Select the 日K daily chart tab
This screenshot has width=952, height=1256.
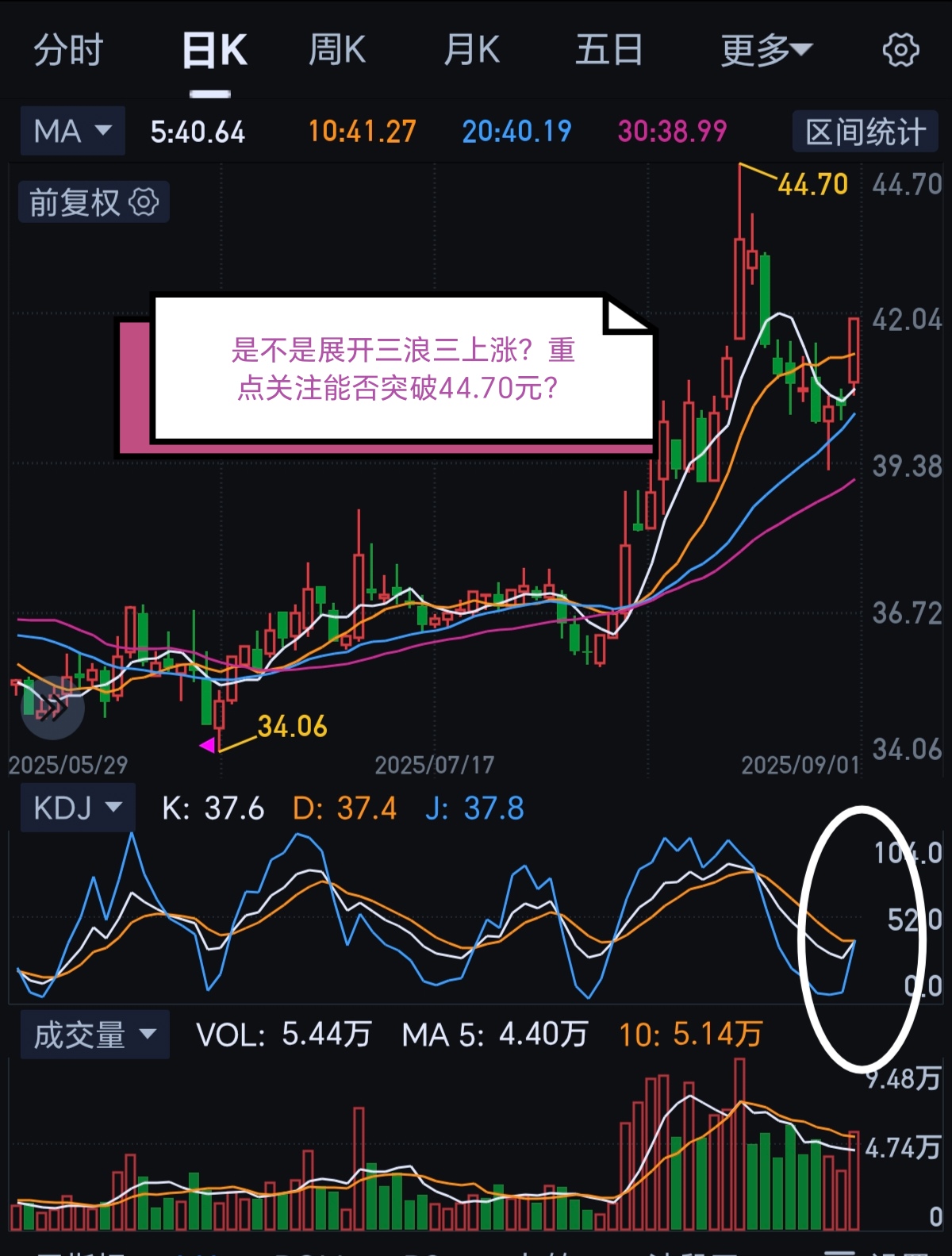pyautogui.click(x=214, y=51)
